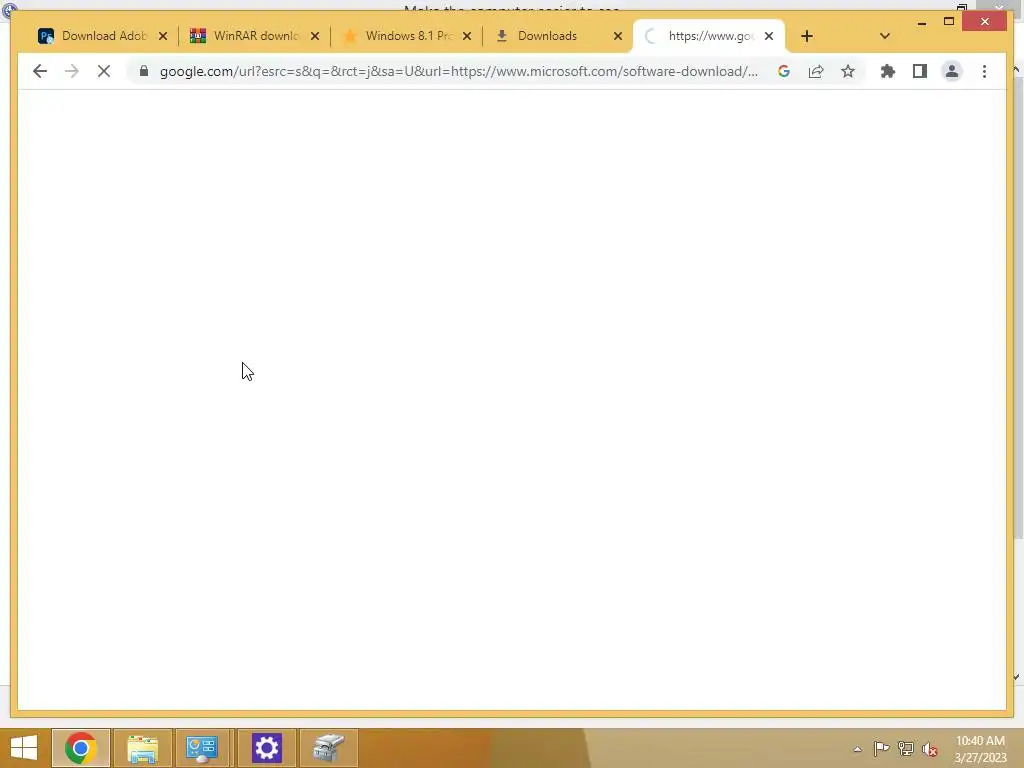The image size is (1024, 768).
Task: Click the Google icon in address bar
Action: click(784, 71)
